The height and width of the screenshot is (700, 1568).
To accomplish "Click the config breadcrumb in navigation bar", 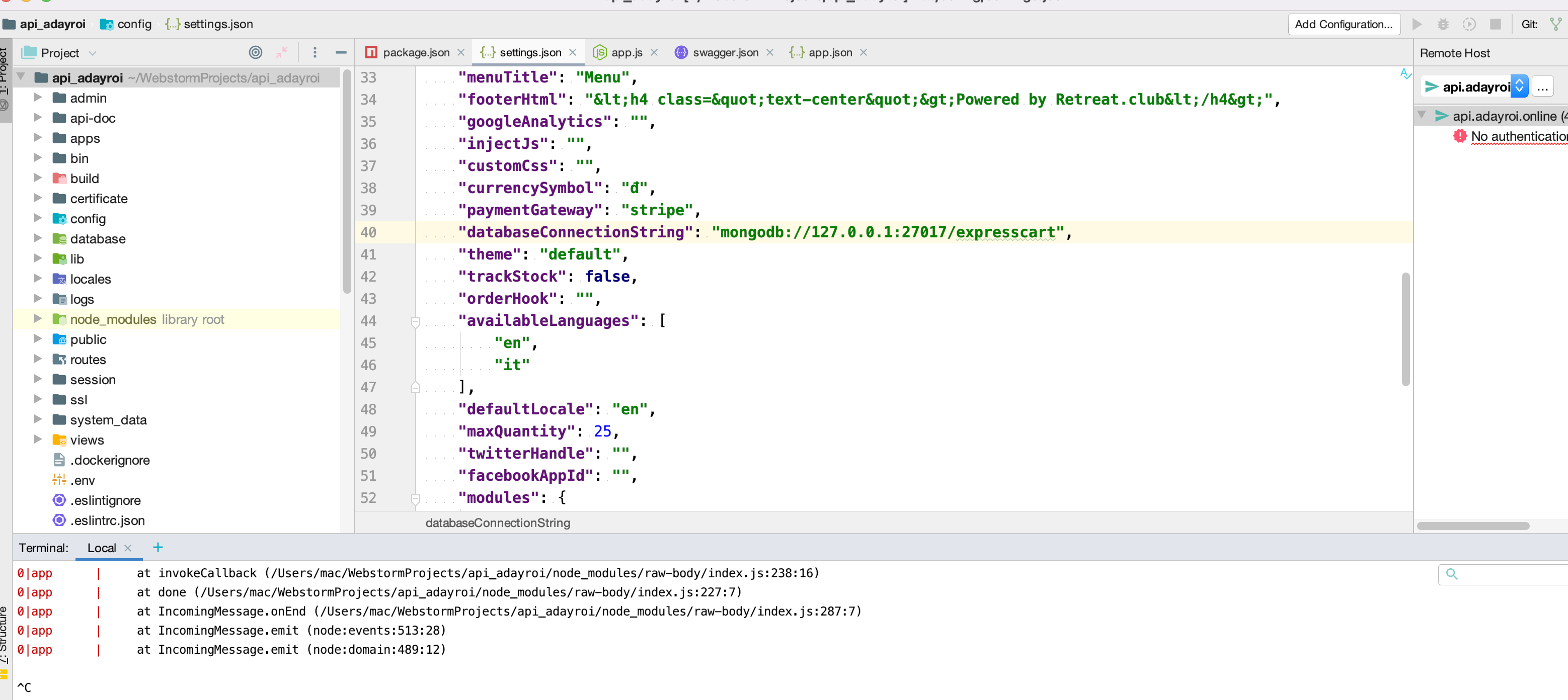I will [x=126, y=24].
